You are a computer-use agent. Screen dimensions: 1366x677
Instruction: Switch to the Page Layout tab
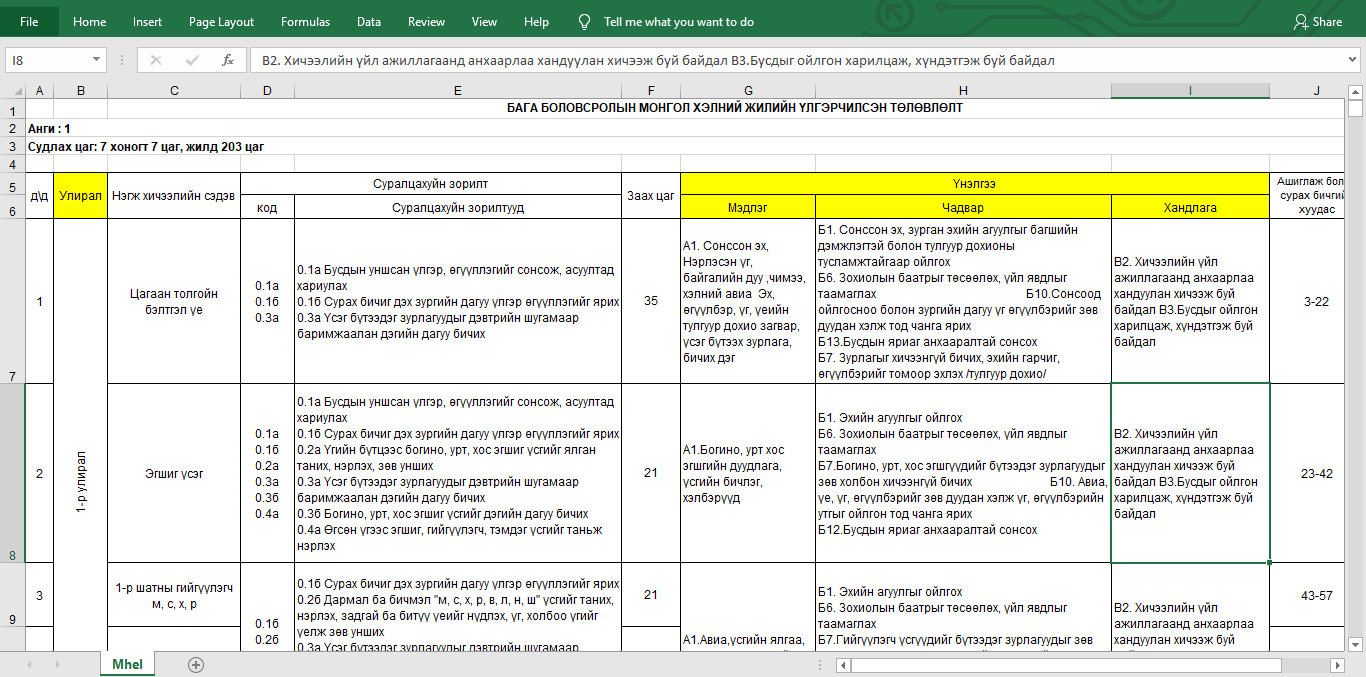pos(221,21)
